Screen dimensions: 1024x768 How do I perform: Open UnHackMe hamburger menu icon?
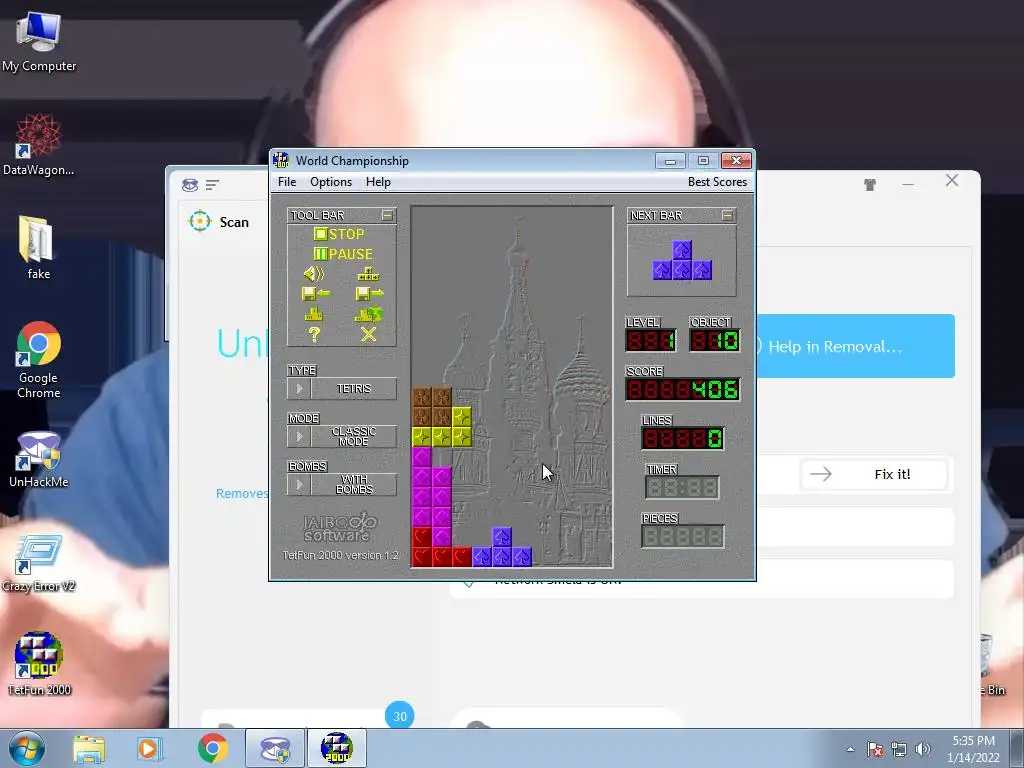(x=212, y=185)
